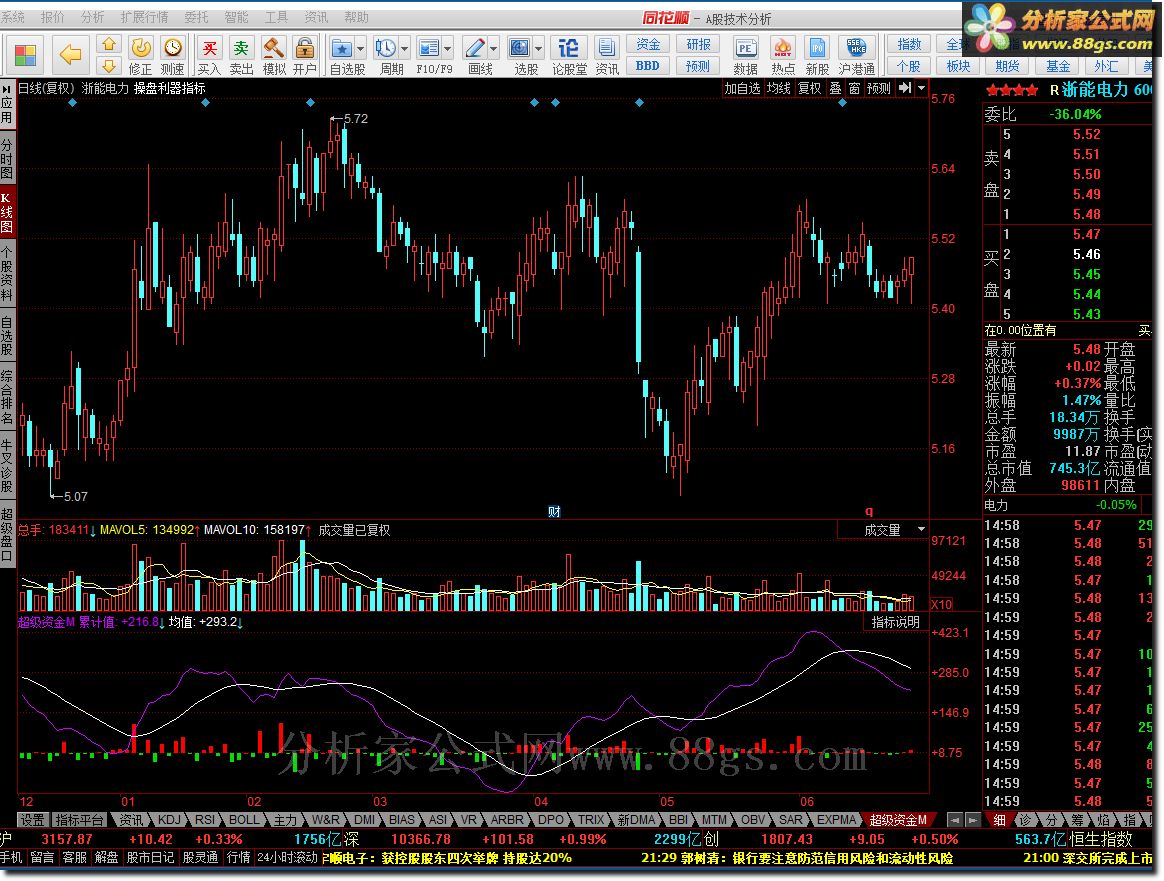Screen dimensions: 1164x881
Task: Expand the F10/F9 dropdown arrow
Action: click(448, 49)
